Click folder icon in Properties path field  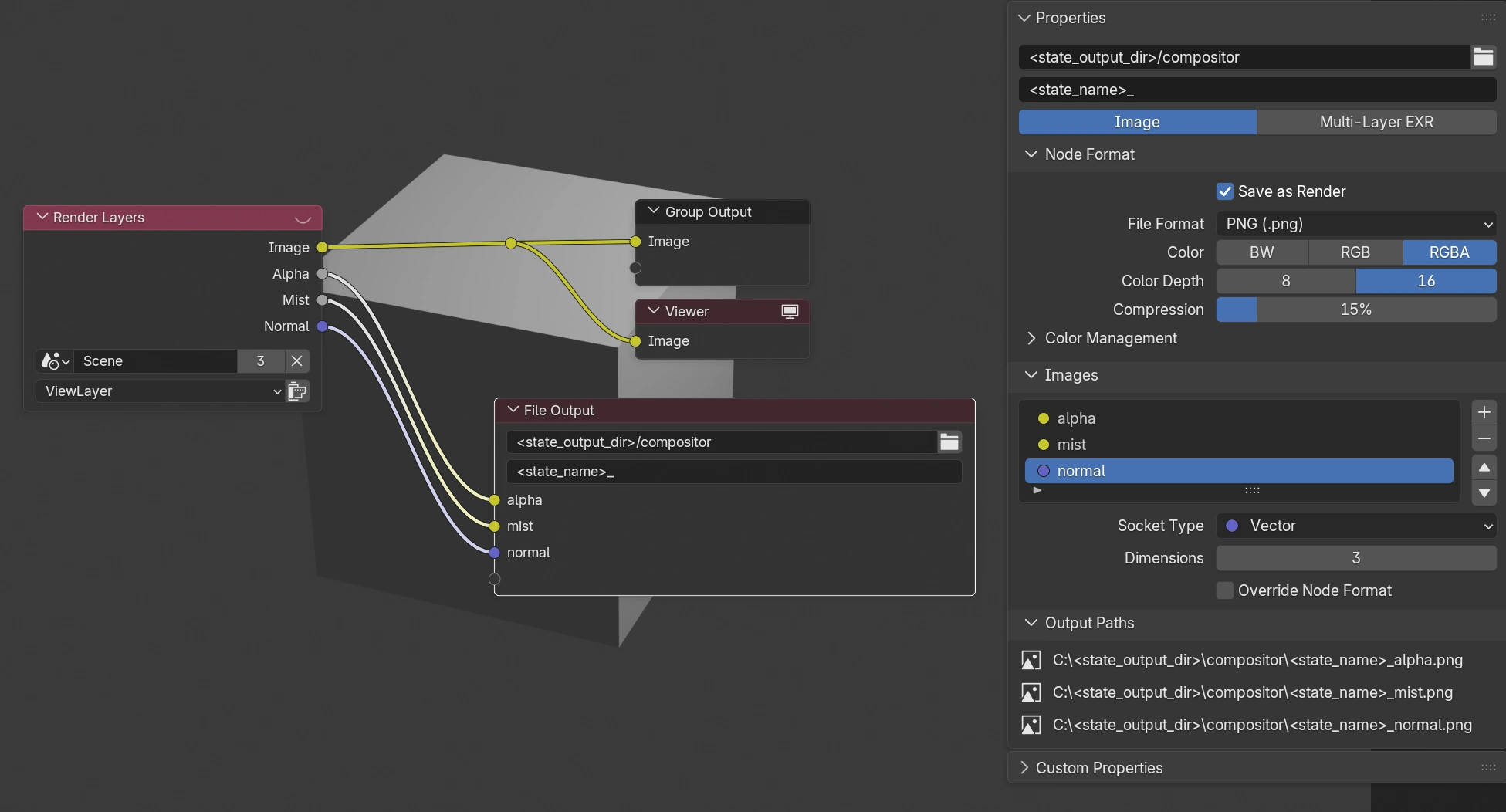1483,57
